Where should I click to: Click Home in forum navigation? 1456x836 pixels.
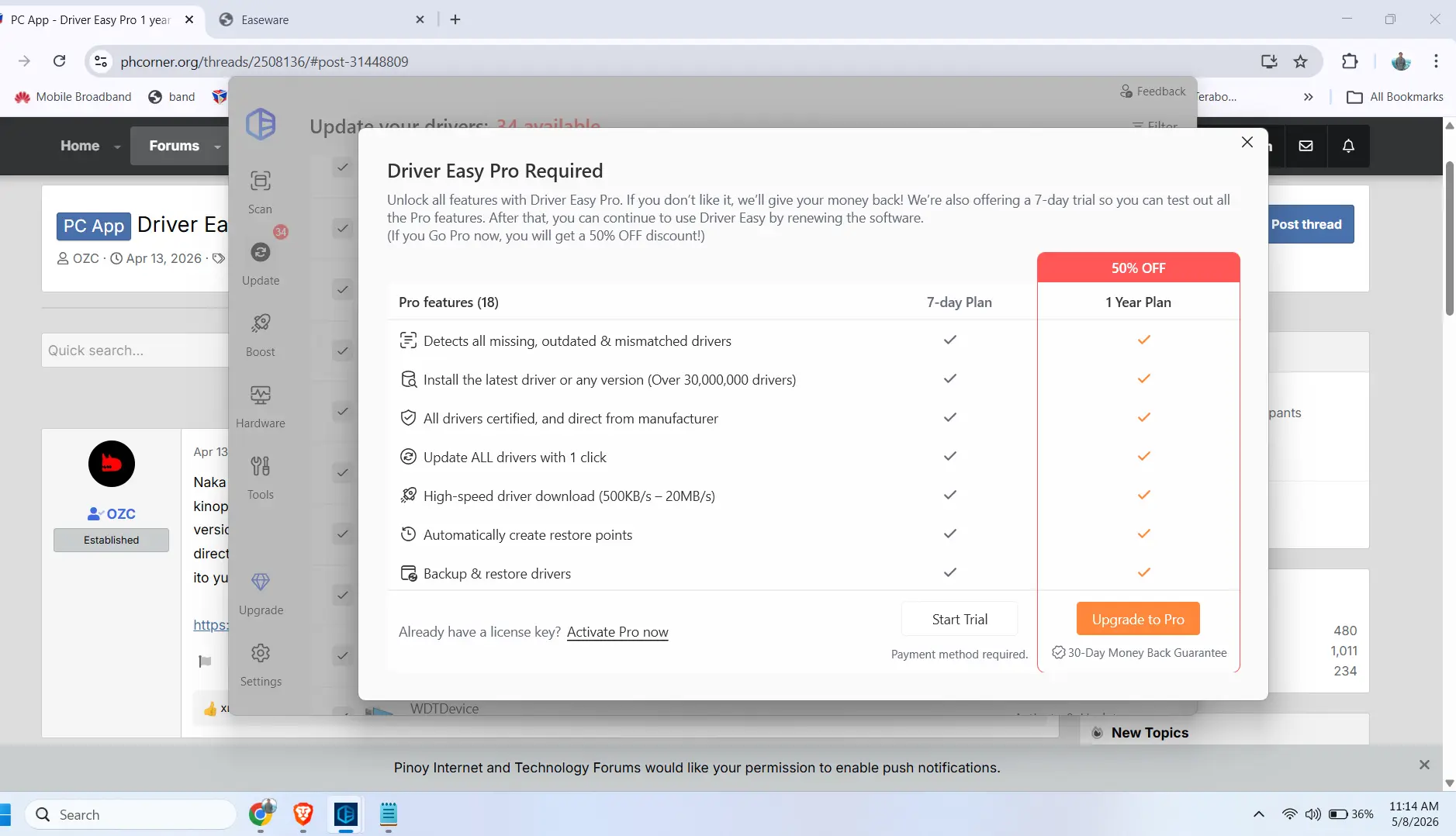(80, 146)
